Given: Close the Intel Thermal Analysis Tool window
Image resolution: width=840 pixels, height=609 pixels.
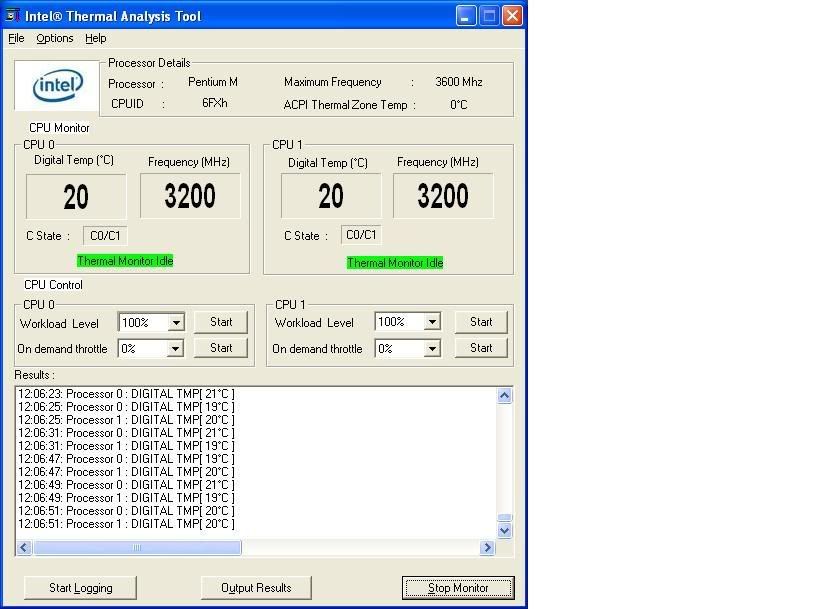Looking at the screenshot, I should tap(513, 16).
